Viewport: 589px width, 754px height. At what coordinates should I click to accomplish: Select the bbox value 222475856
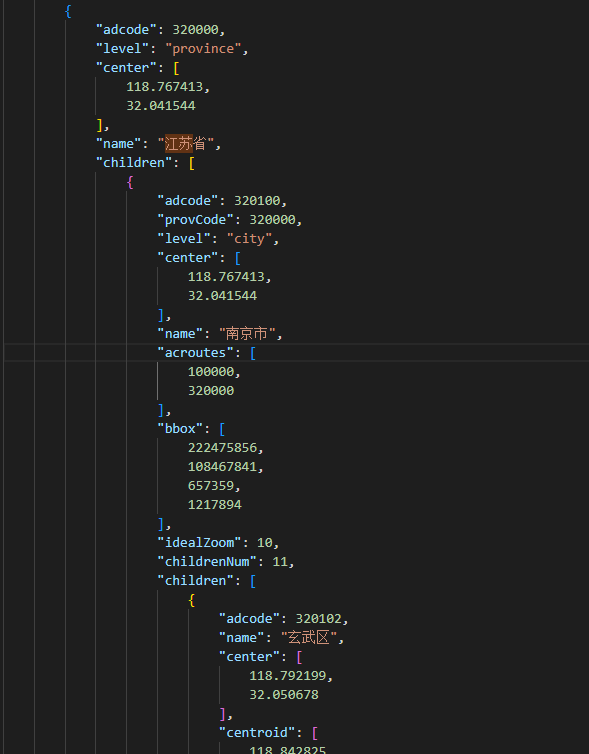point(222,448)
